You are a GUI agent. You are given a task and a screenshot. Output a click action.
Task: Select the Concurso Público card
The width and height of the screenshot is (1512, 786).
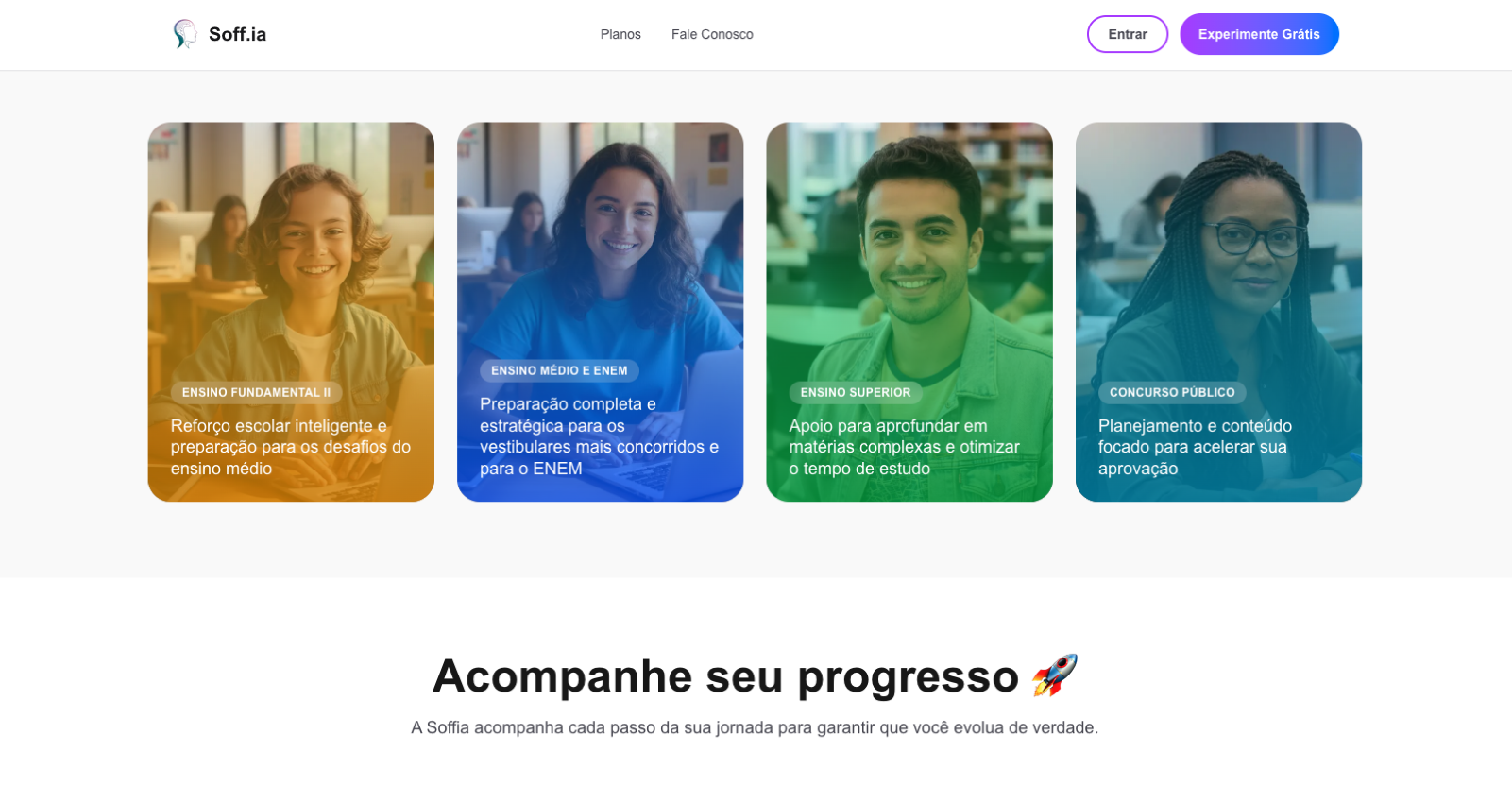click(1218, 312)
